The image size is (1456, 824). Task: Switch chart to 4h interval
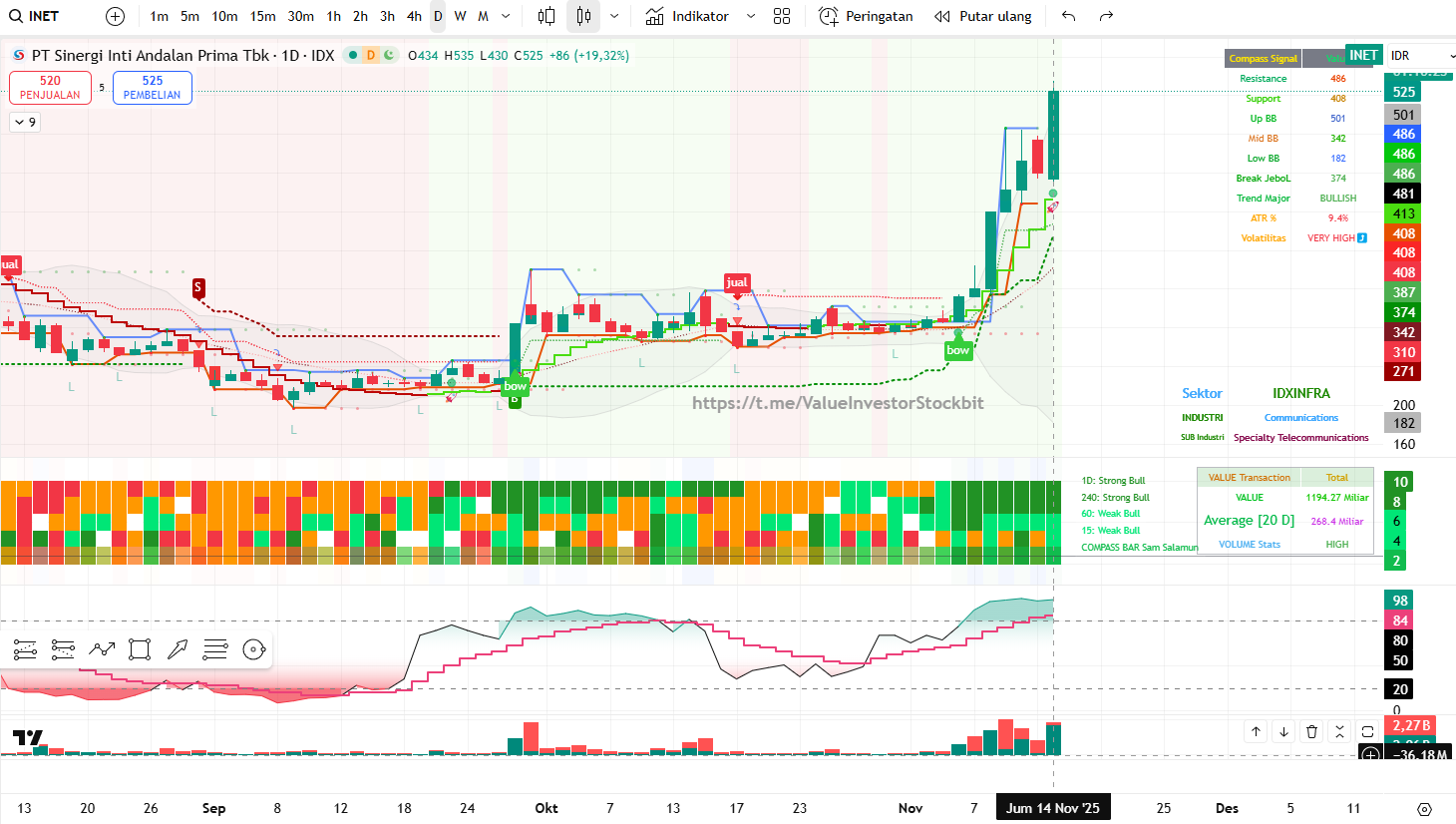pyautogui.click(x=414, y=16)
